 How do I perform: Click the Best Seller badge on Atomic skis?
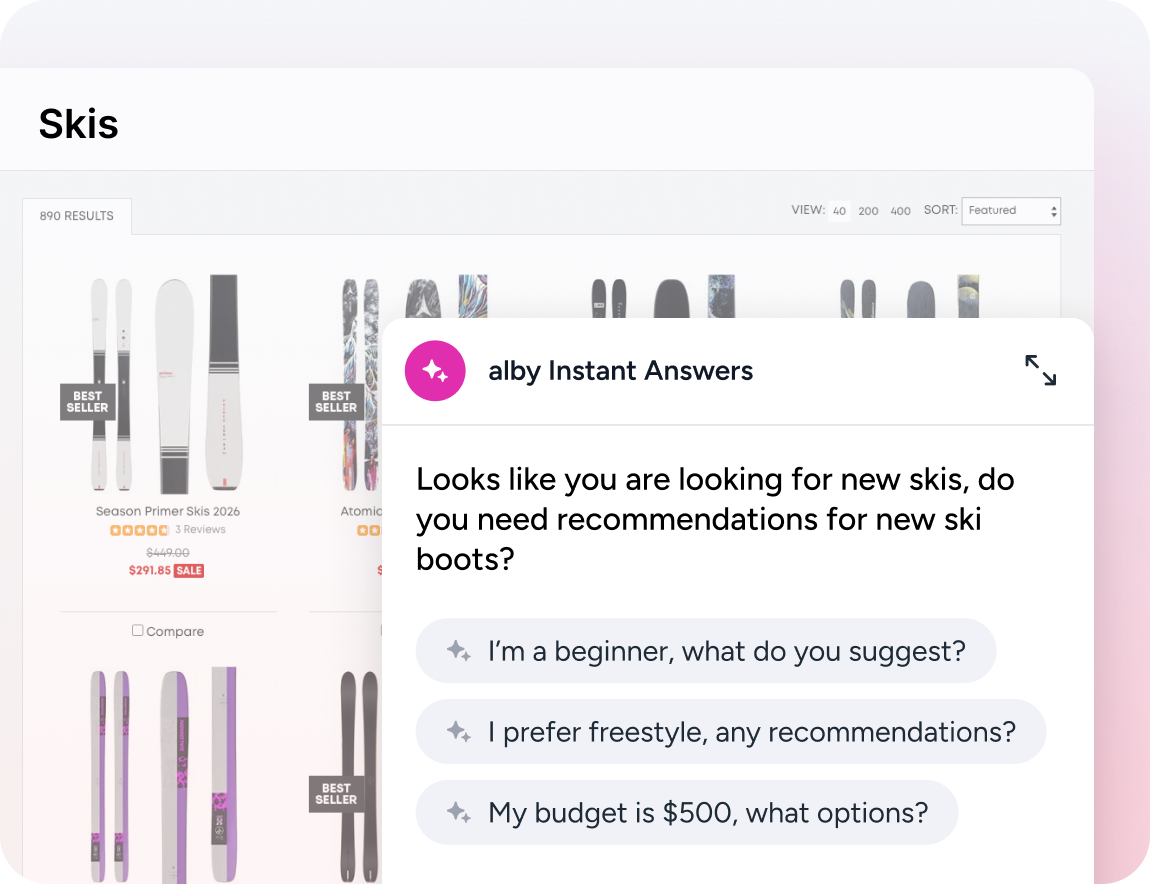(x=336, y=401)
